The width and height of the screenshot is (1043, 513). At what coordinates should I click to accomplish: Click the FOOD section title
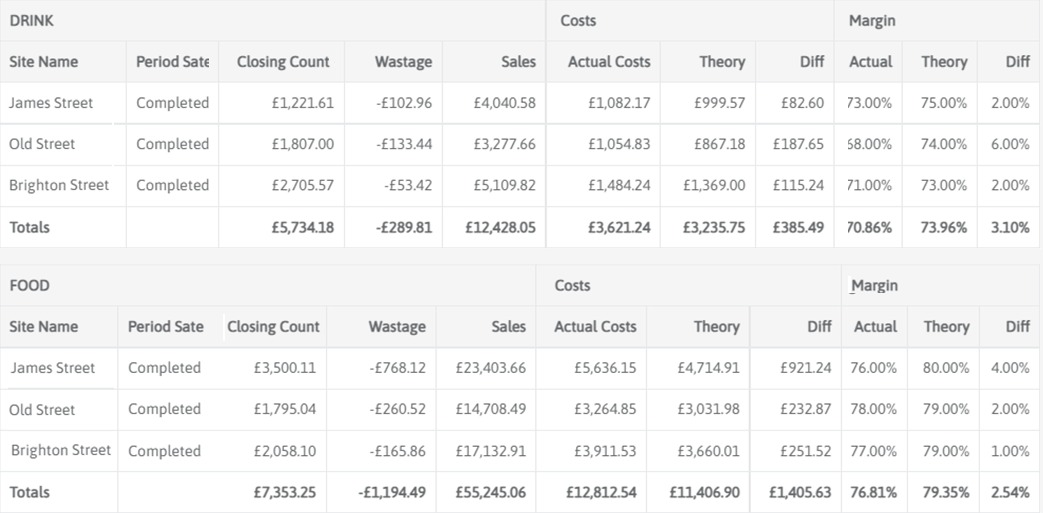point(29,286)
